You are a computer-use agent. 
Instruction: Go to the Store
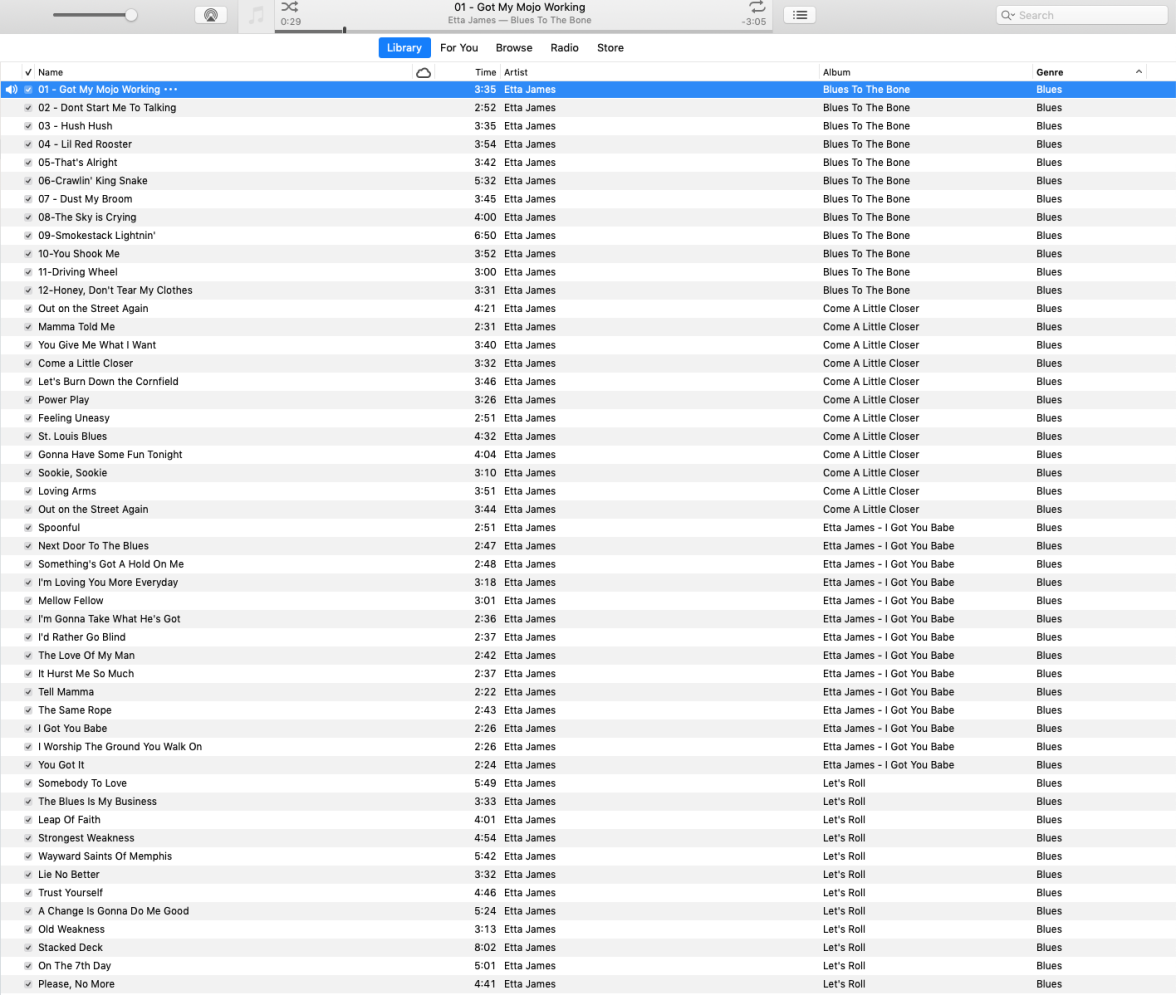[610, 47]
